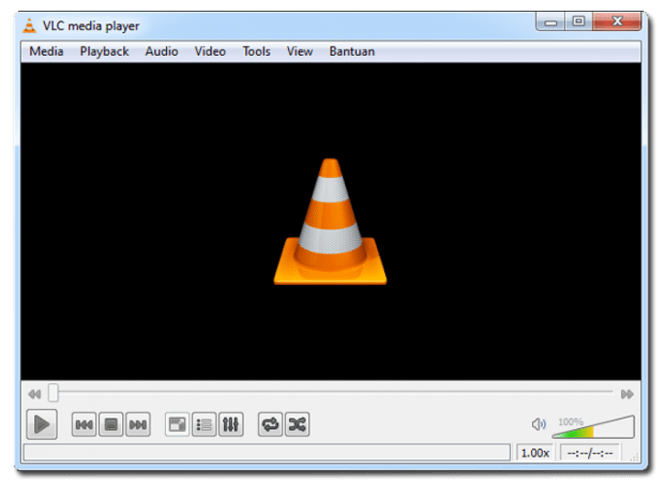Viewport: 665px width, 484px height.
Task: Stop playback with the Stop button
Action: [111, 424]
